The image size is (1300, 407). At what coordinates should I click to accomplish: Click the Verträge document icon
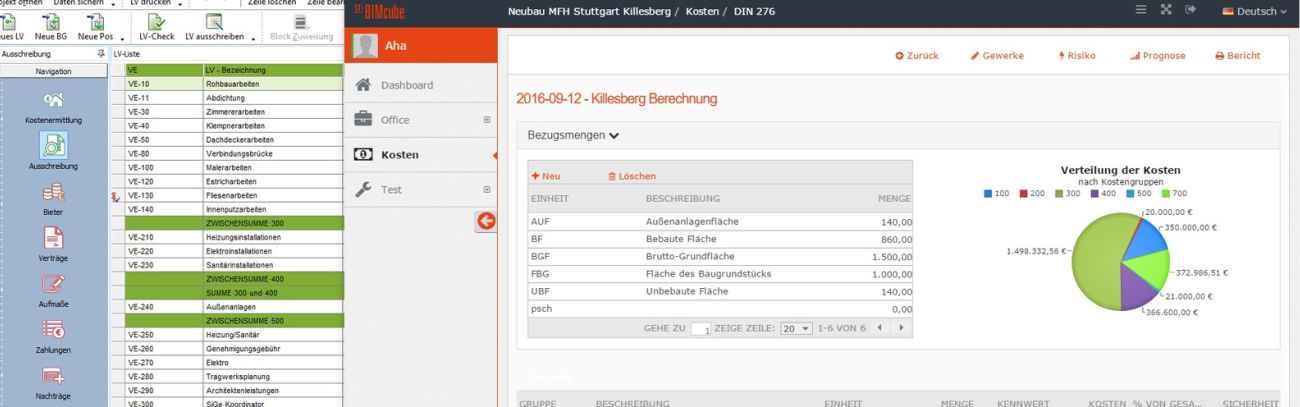pyautogui.click(x=54, y=238)
